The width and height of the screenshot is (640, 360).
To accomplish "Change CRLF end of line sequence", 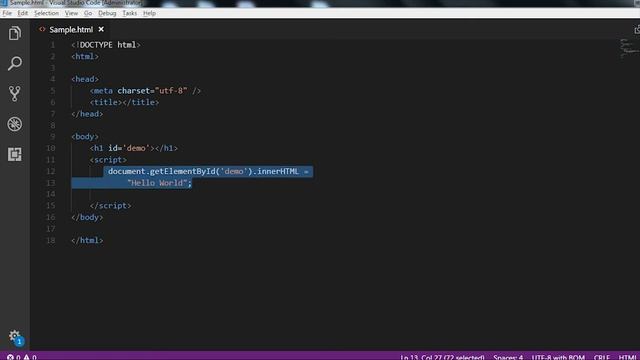I will coord(602,357).
